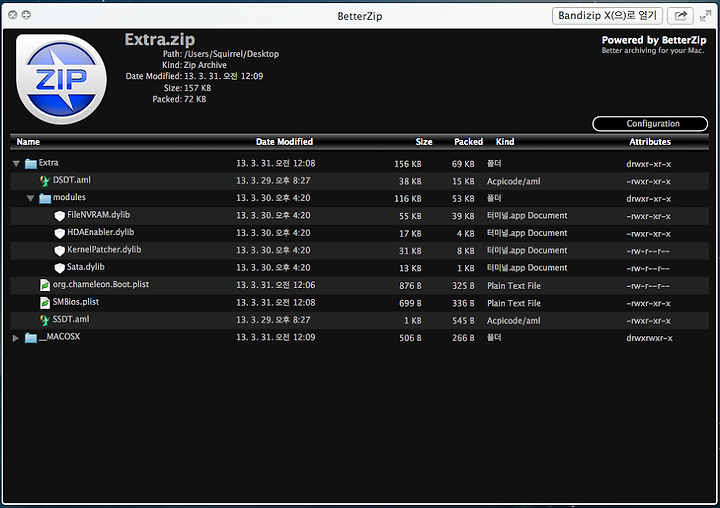Viewport: 720px width, 508px height.
Task: Sort by the Packed column header
Action: (468, 142)
